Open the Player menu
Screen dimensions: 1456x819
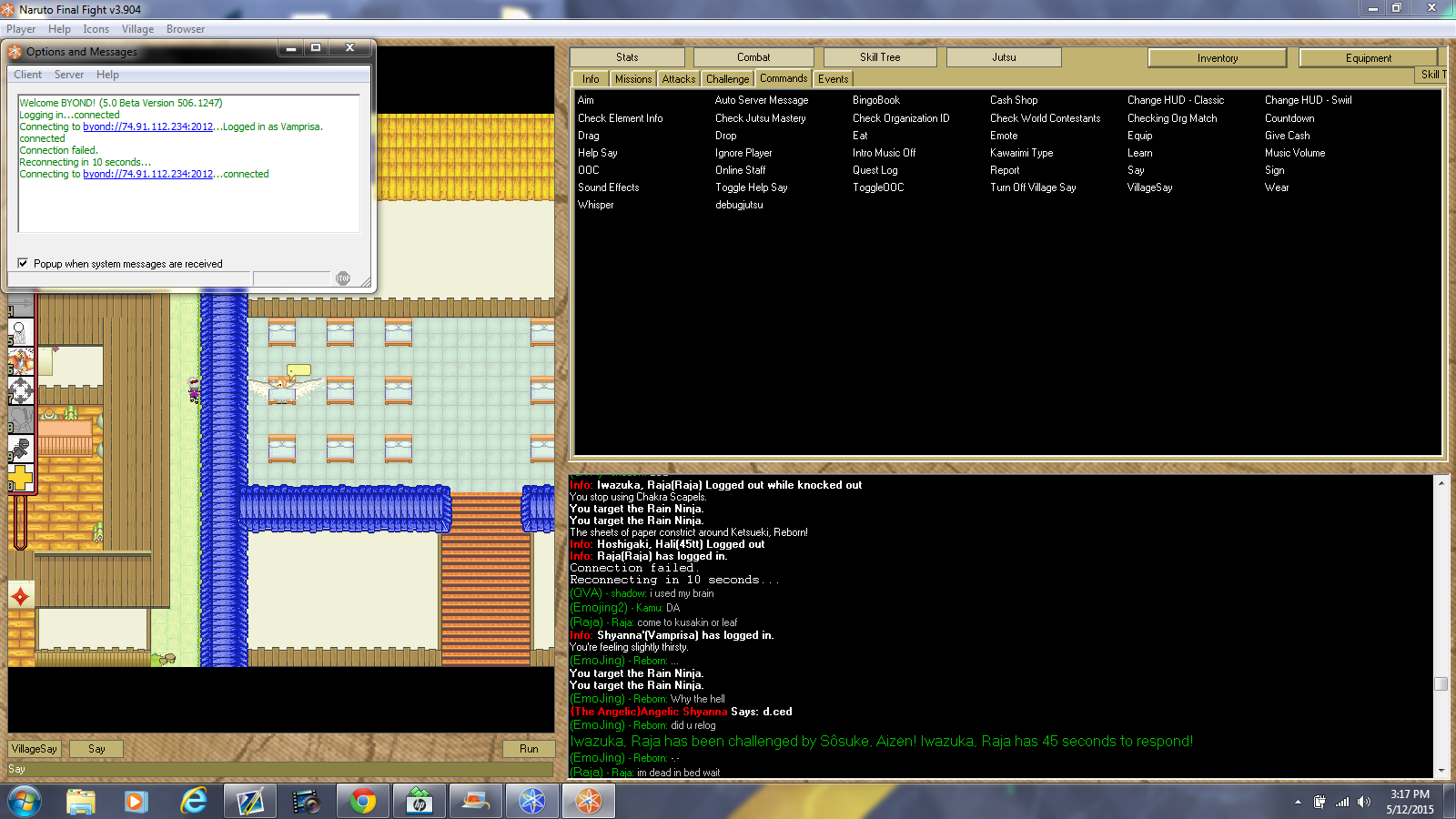pyautogui.click(x=21, y=29)
